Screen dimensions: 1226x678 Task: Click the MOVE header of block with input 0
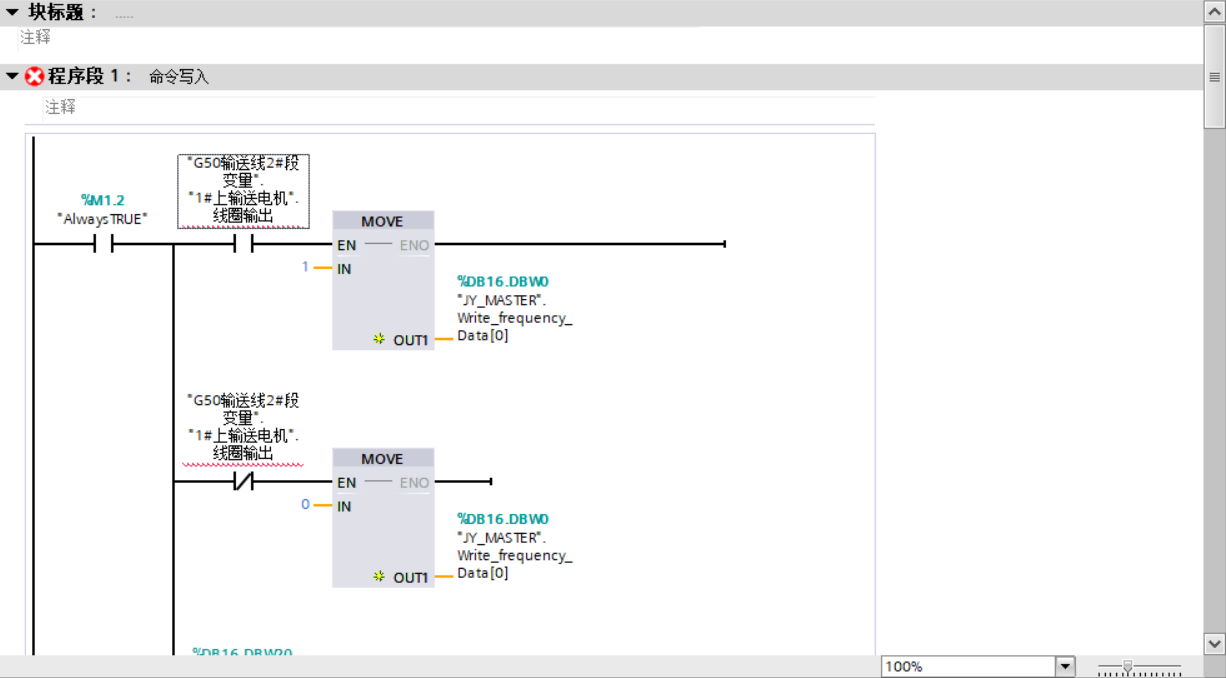(382, 459)
